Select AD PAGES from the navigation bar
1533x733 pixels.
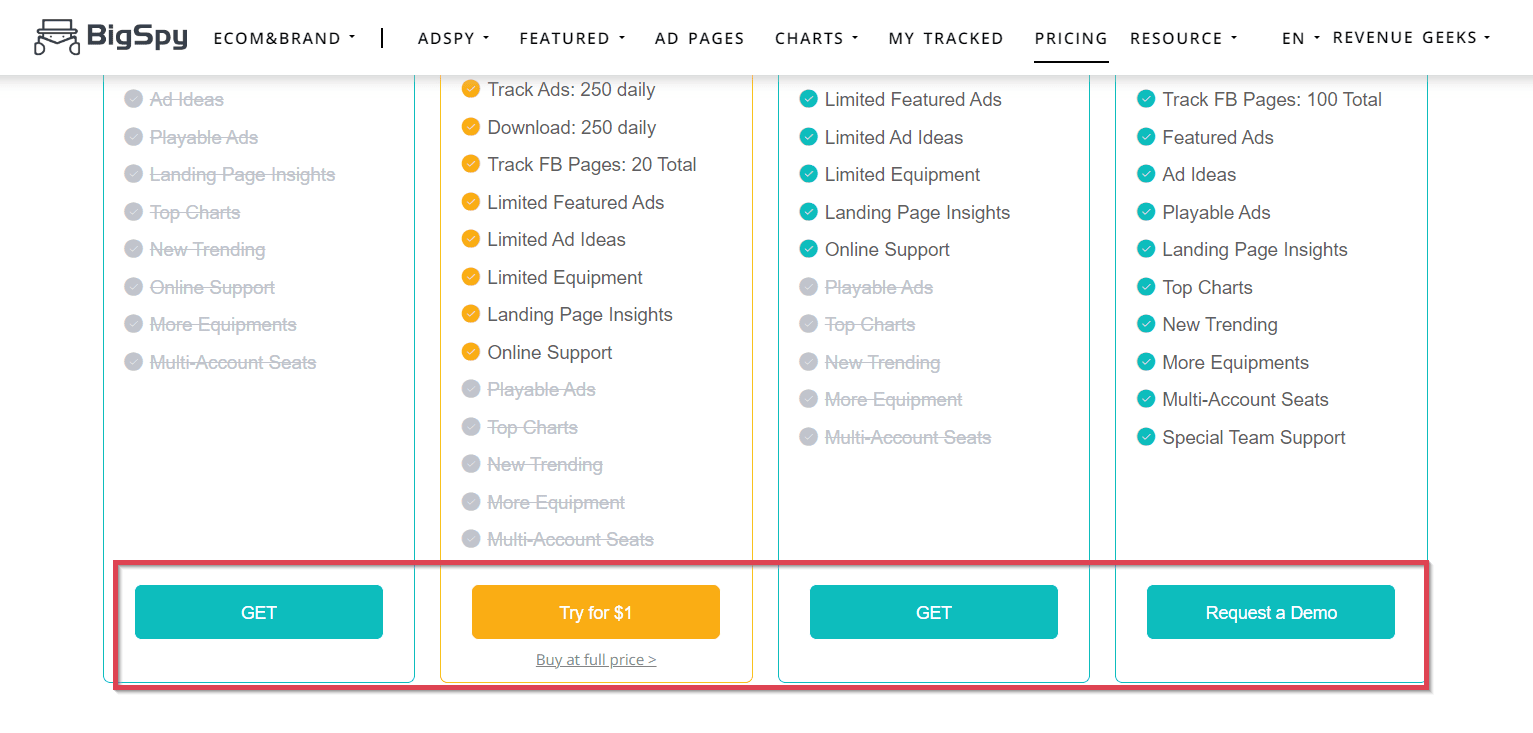(x=699, y=38)
